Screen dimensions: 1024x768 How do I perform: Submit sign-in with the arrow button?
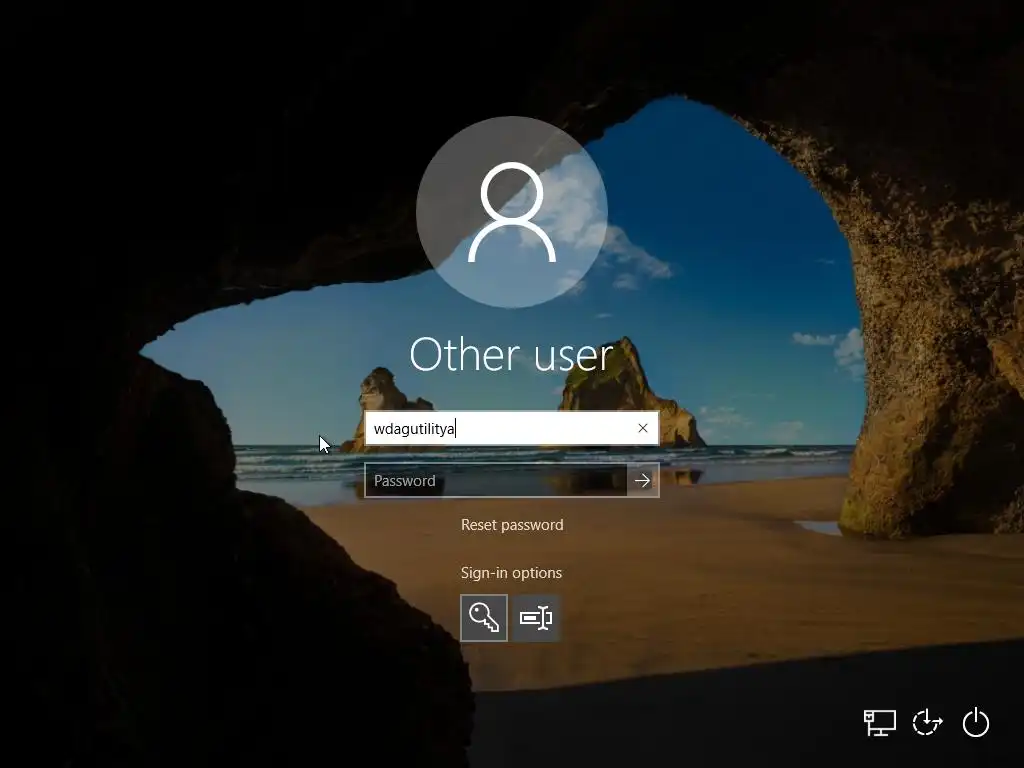coord(643,481)
